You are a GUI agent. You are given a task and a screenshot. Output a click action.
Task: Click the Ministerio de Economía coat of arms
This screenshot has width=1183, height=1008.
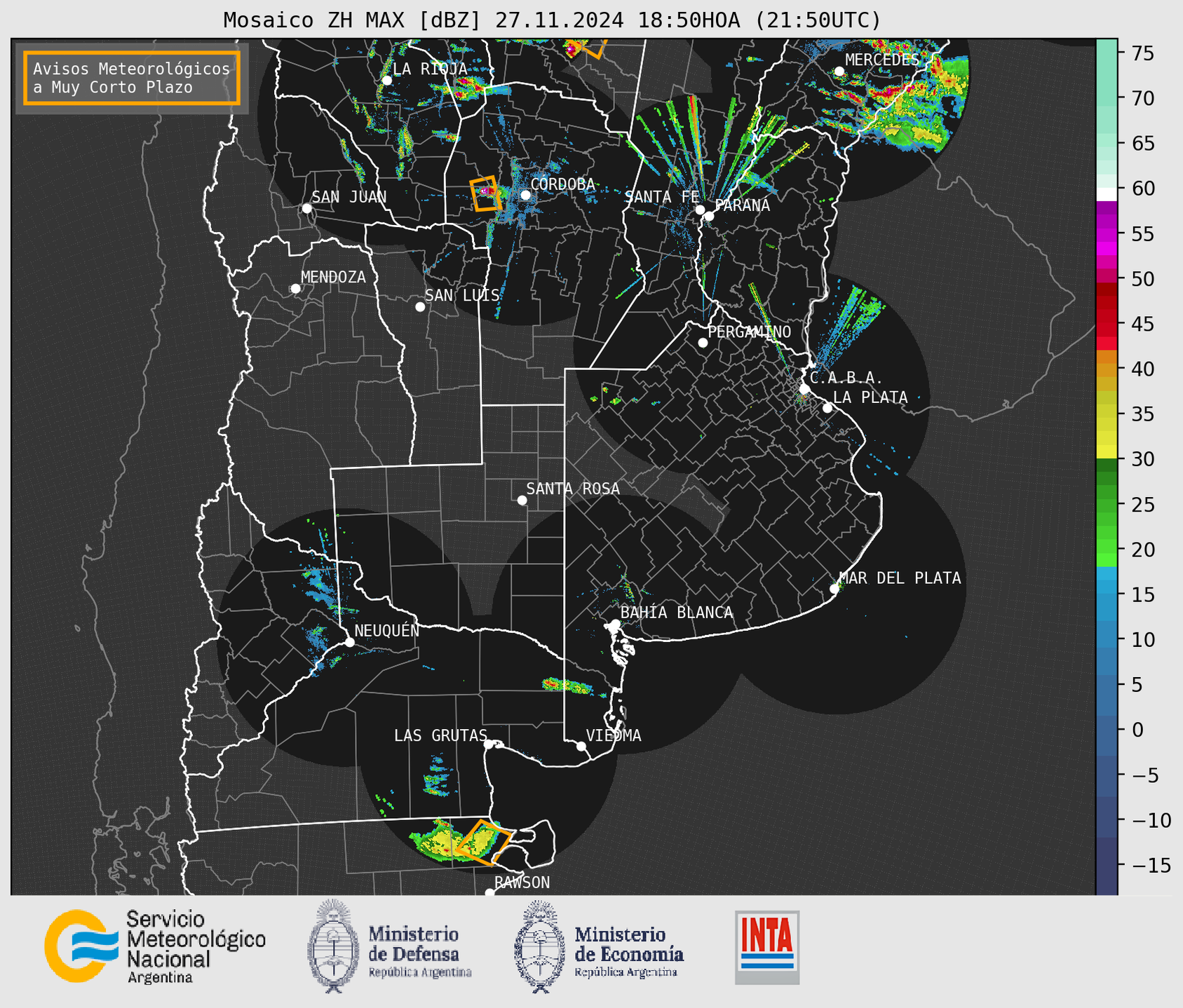(540, 947)
